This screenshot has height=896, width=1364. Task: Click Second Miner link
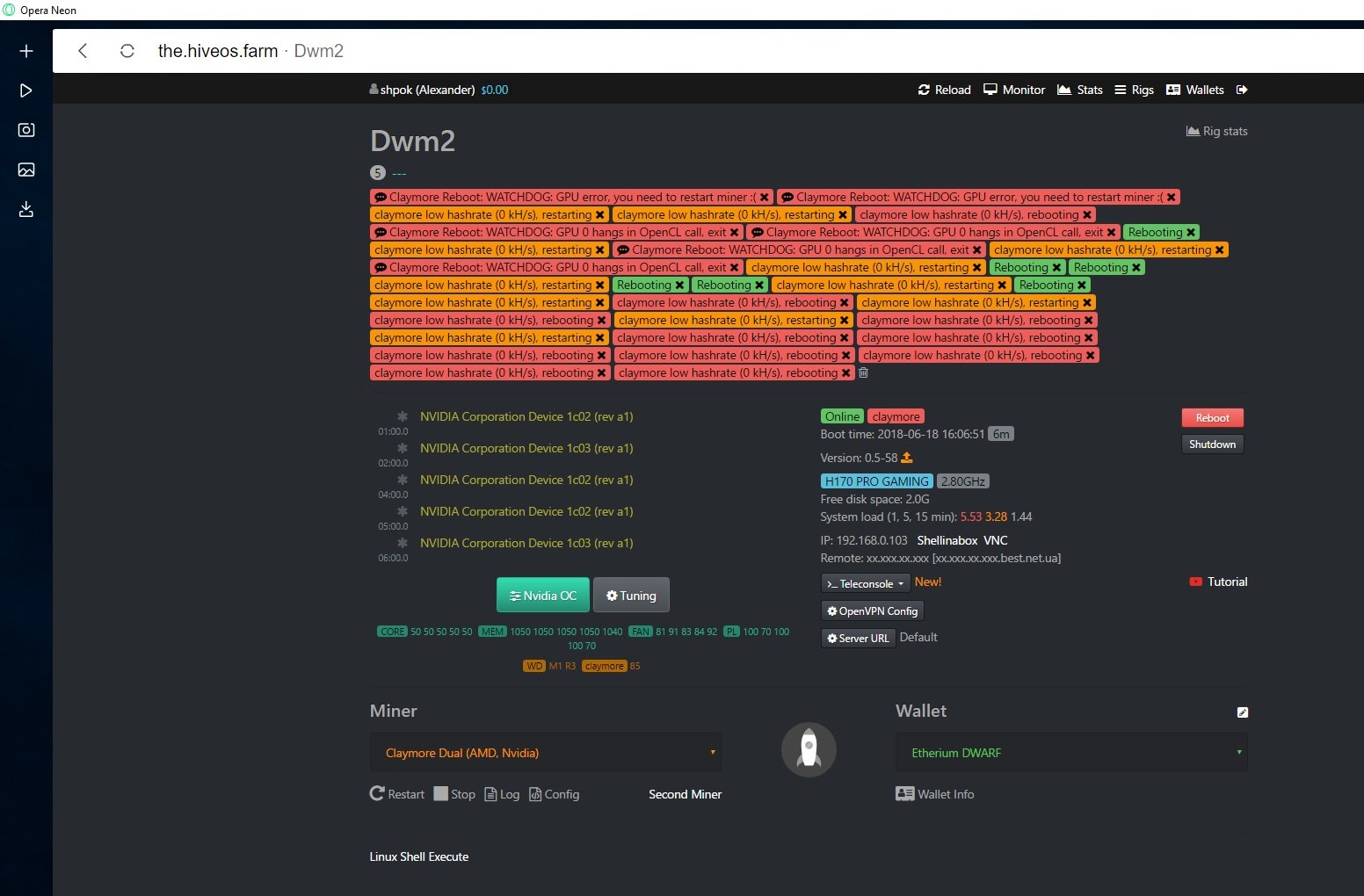click(x=685, y=794)
